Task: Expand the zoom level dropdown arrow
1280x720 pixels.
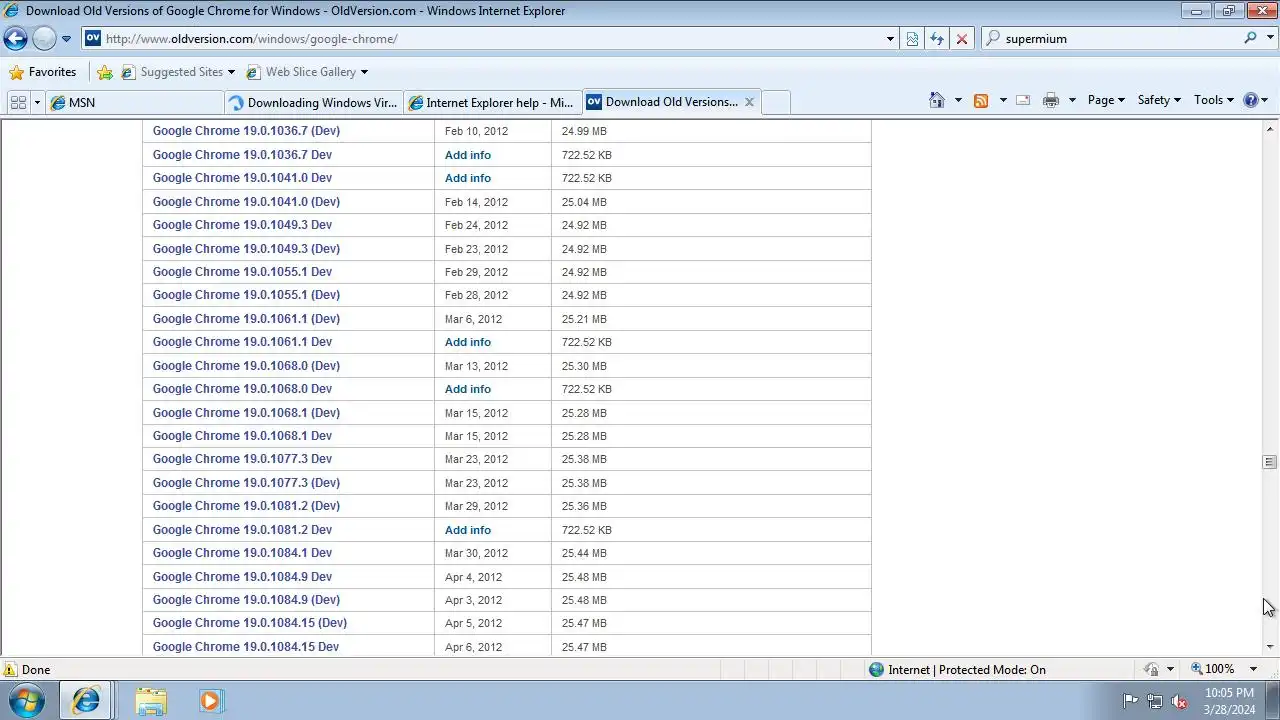Action: [x=1253, y=669]
